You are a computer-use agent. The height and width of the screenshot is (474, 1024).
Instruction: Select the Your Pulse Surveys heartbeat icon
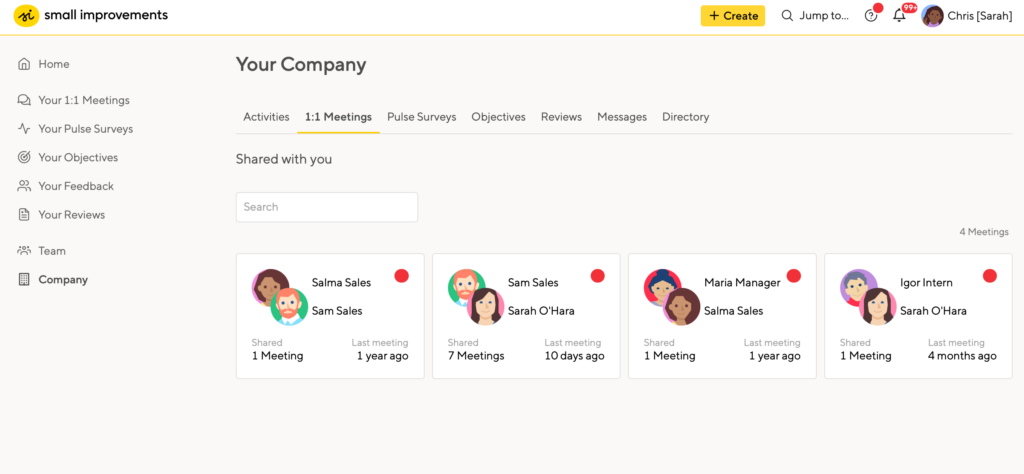click(24, 129)
